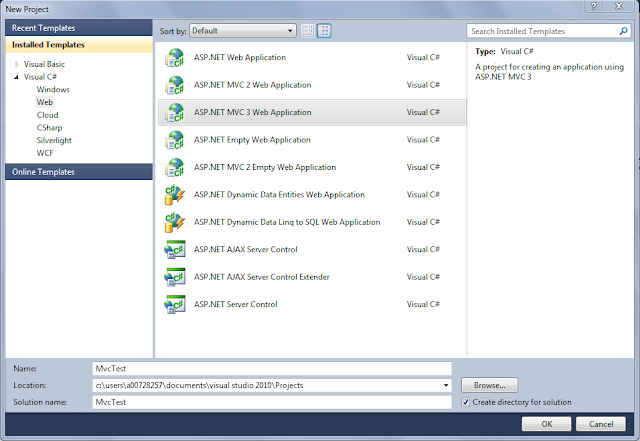This screenshot has width=640, height=441.
Task: Click the help question mark button
Action: tap(594, 6)
